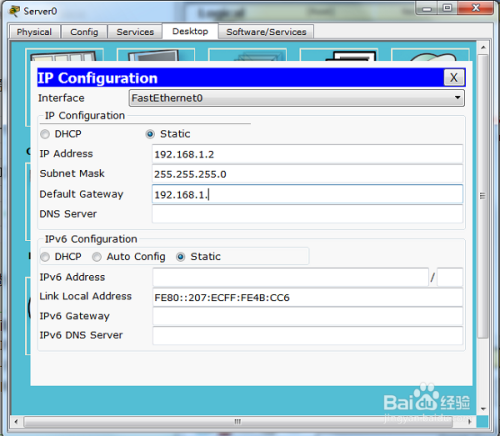Click the vertical scrollbar down arrow
The width and height of the screenshot is (500, 436).
(x=483, y=409)
